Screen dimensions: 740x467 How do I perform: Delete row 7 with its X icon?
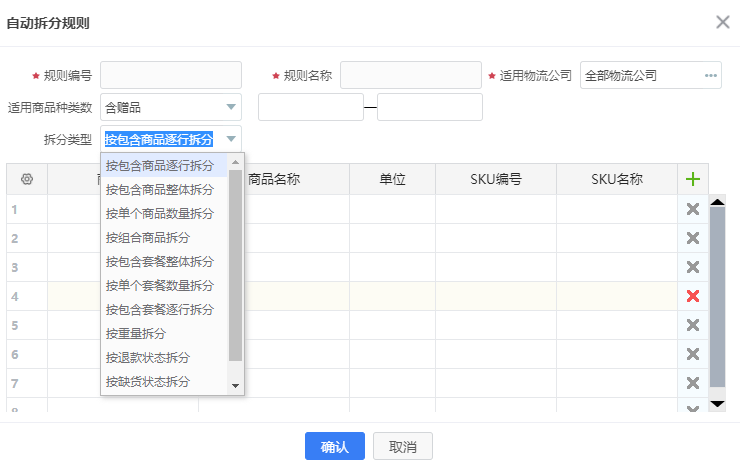coord(693,383)
